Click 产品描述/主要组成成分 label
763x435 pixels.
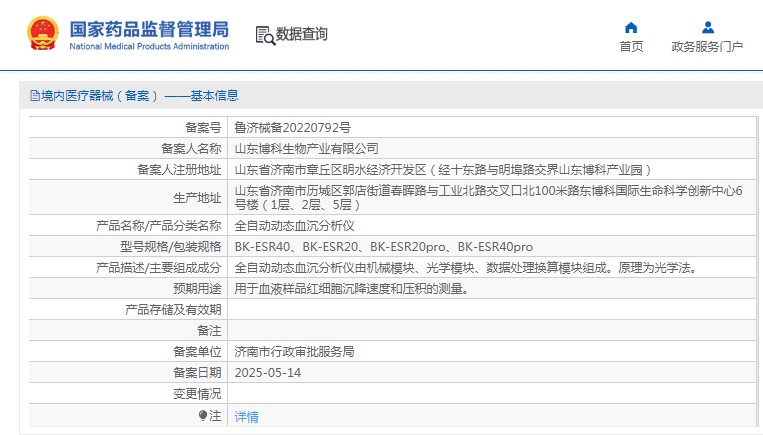[x=159, y=268]
